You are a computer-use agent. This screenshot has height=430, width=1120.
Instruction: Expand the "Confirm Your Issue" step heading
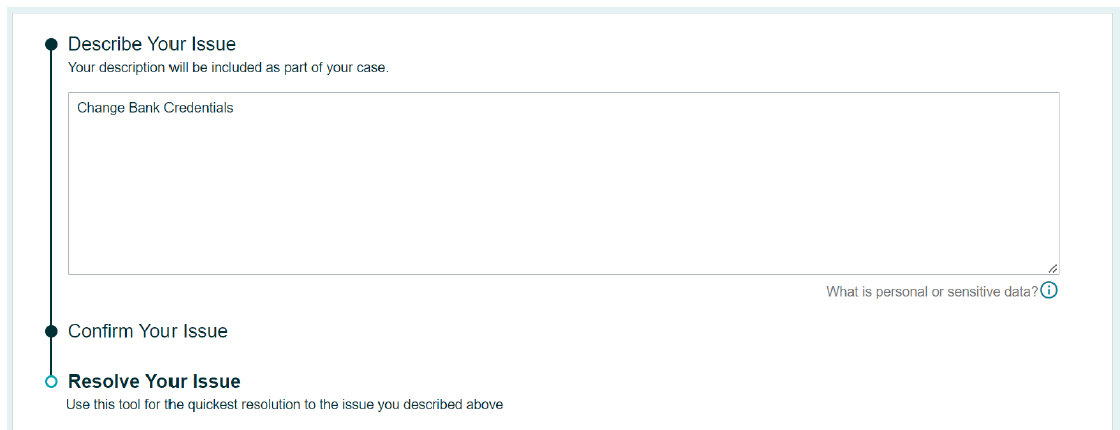[x=148, y=331]
